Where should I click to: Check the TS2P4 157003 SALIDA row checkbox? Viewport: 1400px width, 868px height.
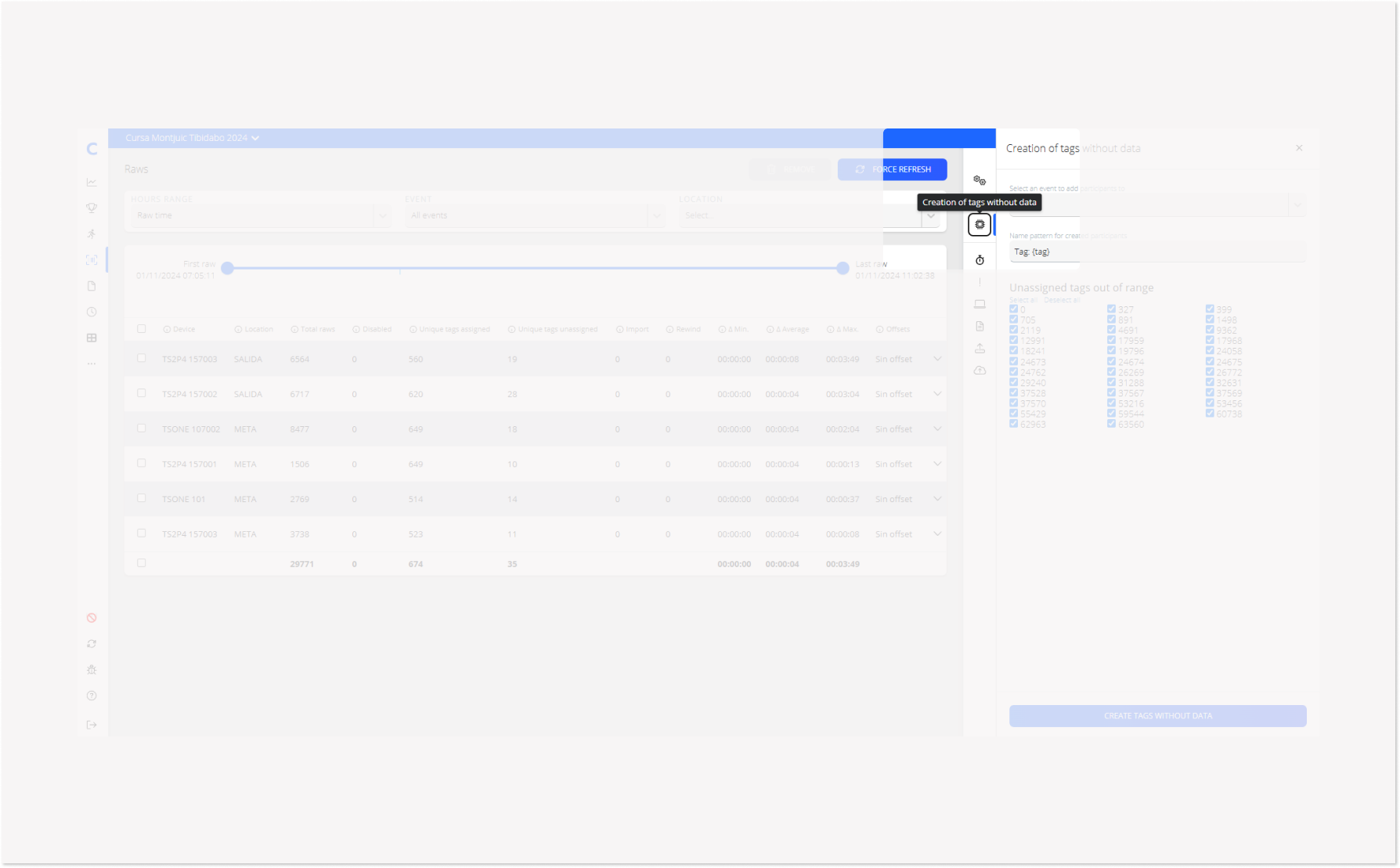click(x=142, y=358)
